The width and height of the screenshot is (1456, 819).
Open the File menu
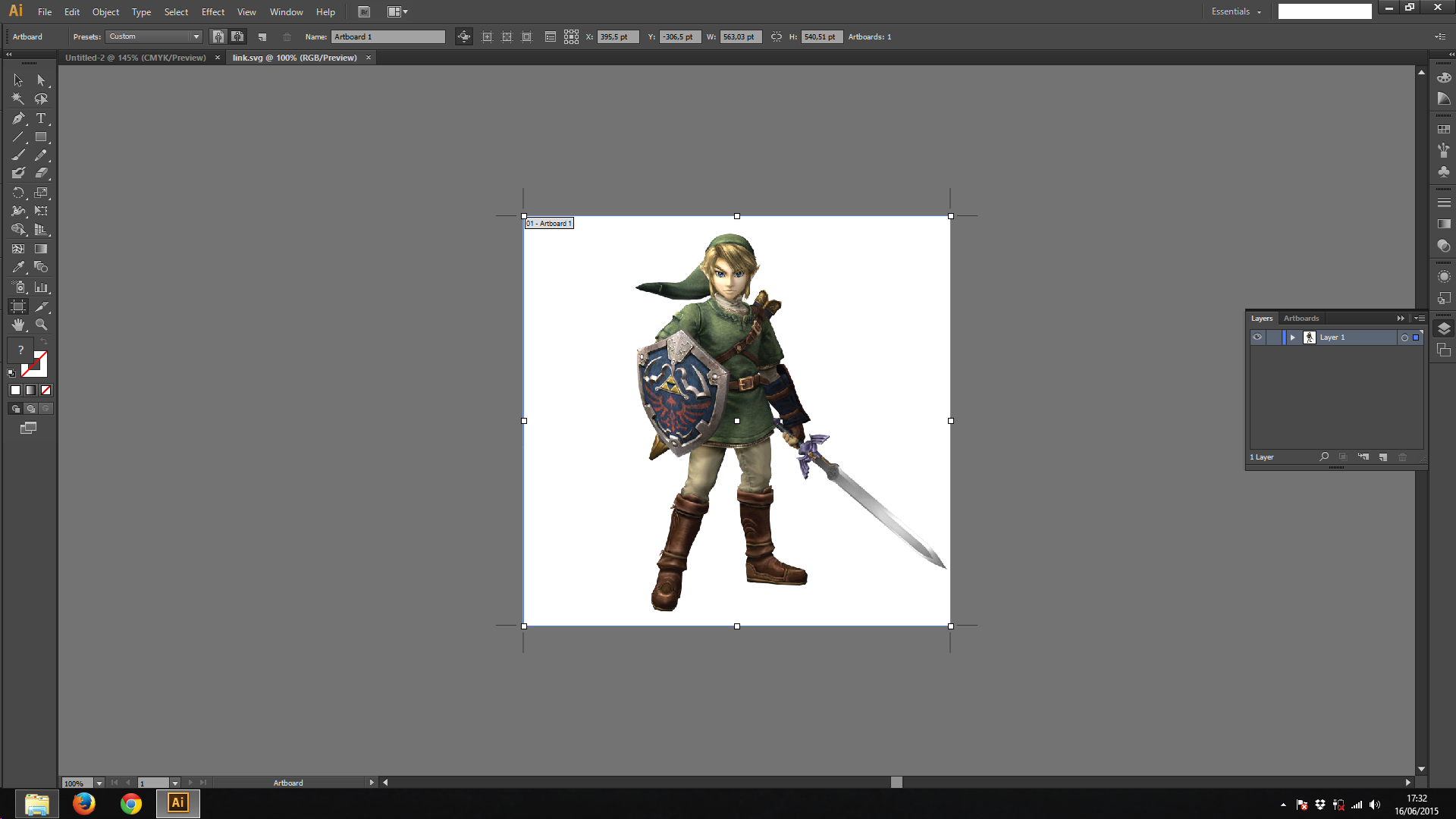tap(45, 11)
